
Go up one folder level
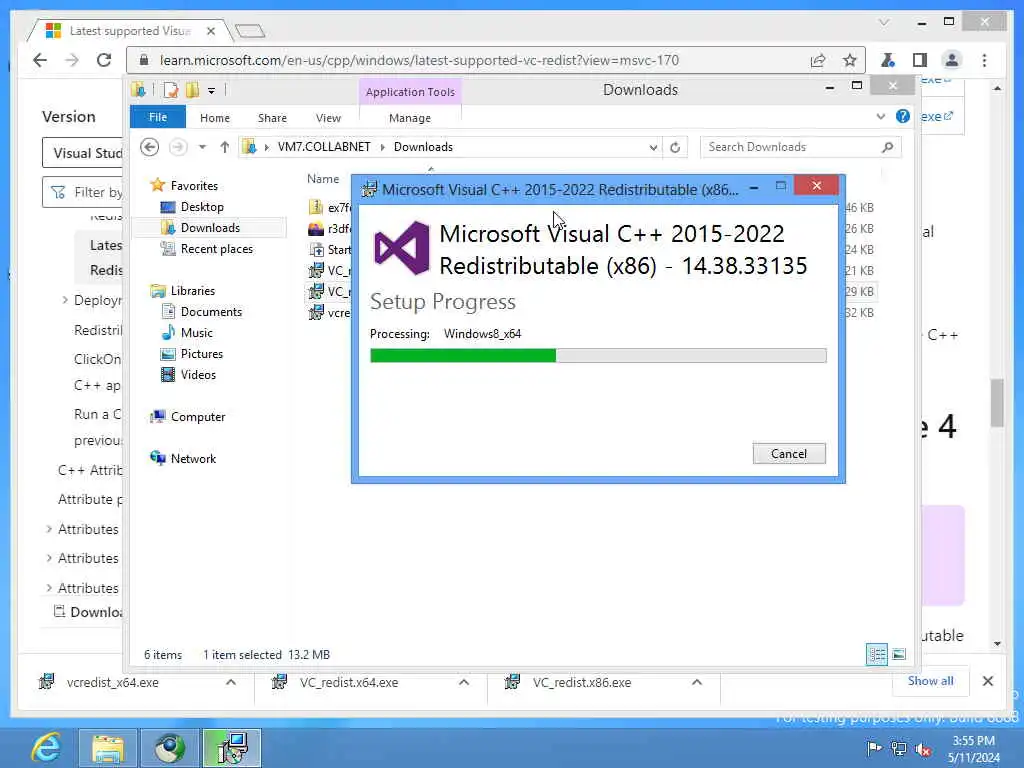point(225,147)
